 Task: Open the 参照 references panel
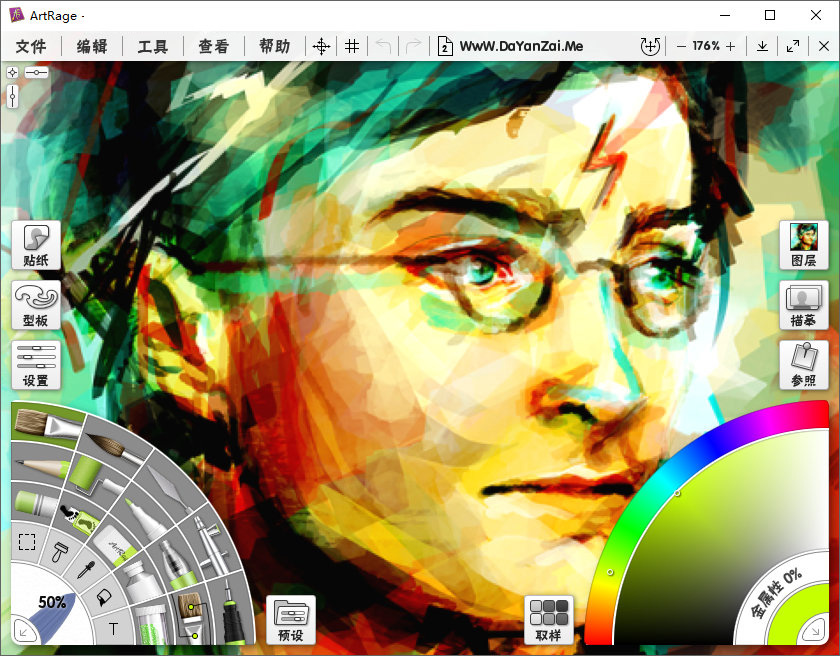pyautogui.click(x=804, y=365)
